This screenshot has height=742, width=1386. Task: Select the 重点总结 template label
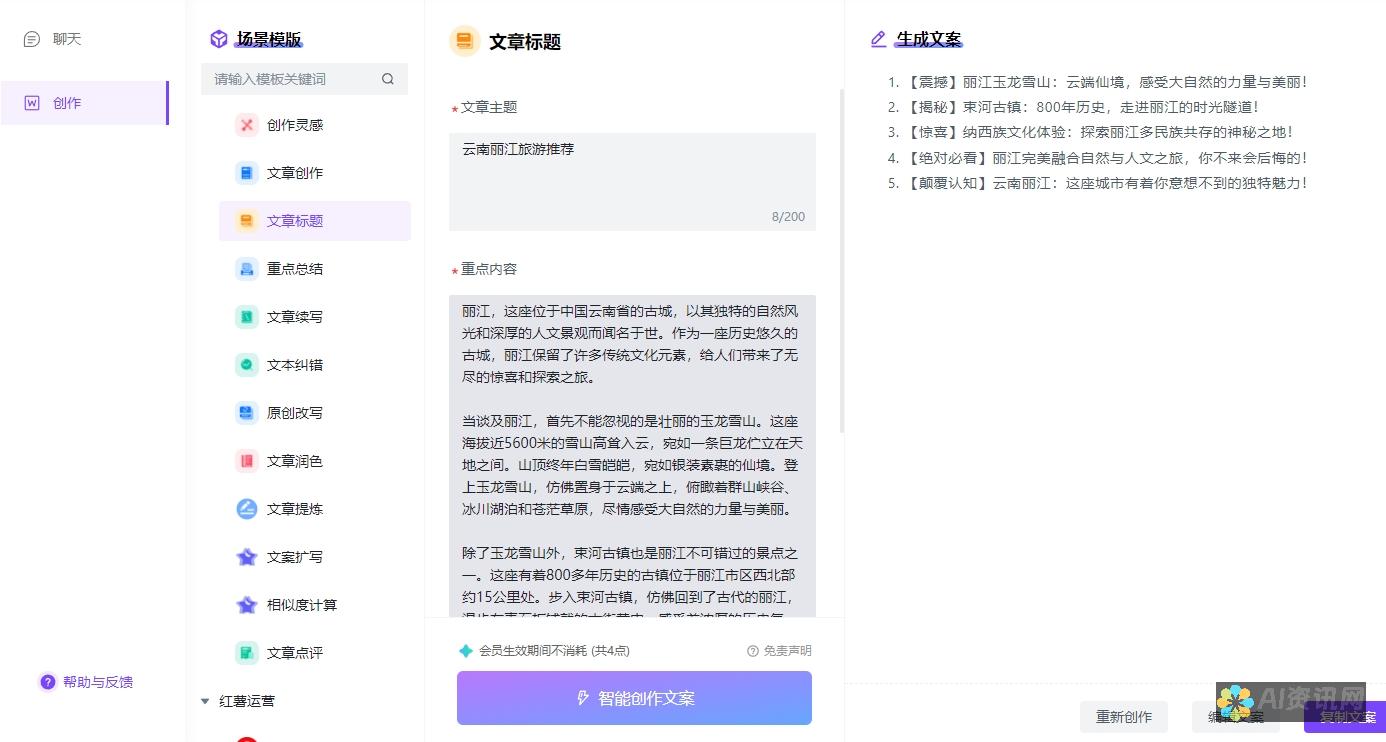tap(295, 269)
